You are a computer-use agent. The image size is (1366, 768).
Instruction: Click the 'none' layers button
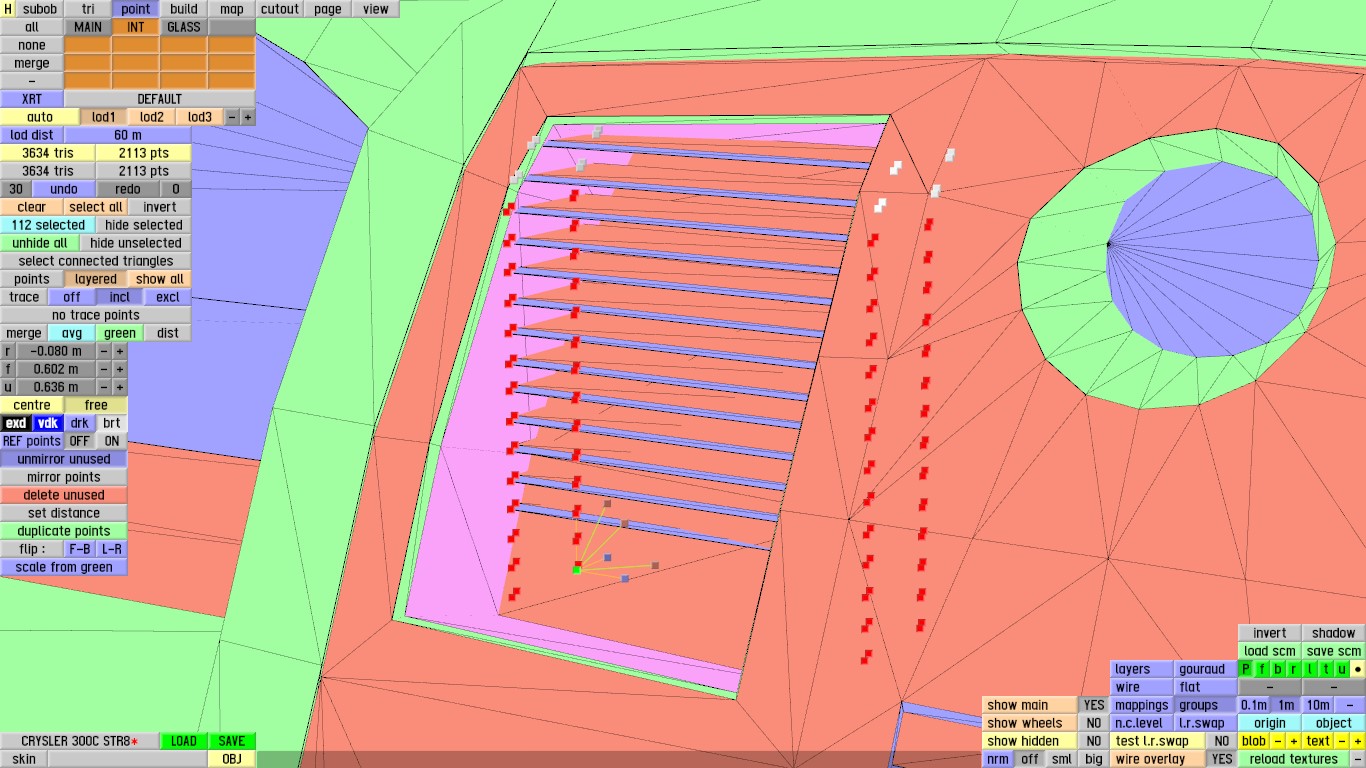tap(32, 45)
